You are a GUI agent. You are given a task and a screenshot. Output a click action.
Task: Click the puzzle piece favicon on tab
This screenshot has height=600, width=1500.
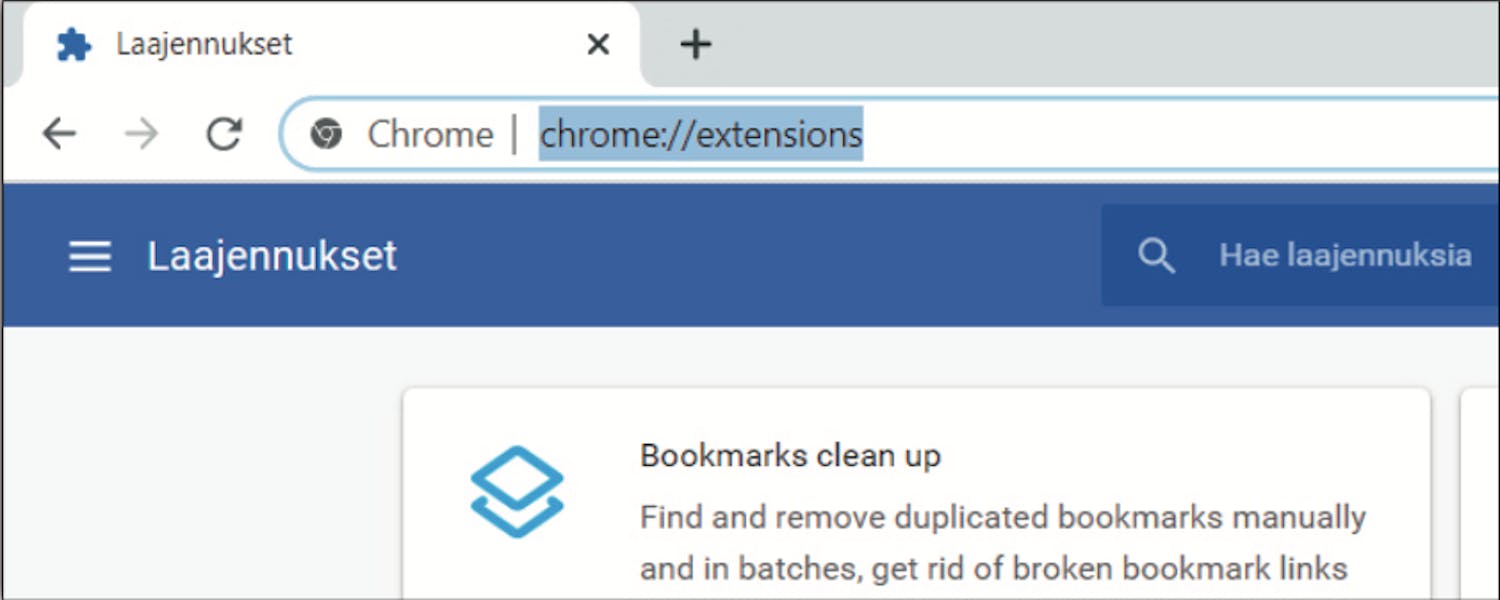(74, 44)
